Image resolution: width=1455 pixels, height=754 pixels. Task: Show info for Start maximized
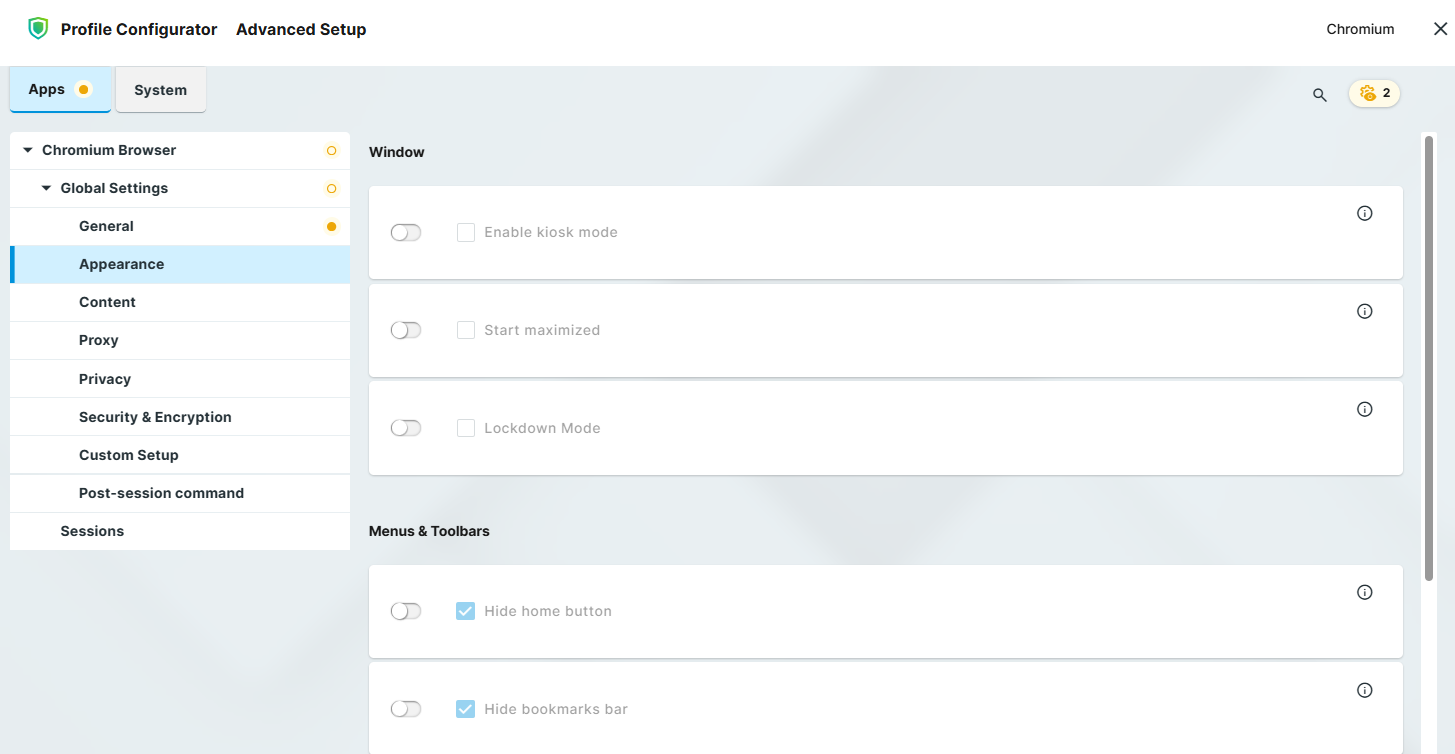tap(1364, 311)
